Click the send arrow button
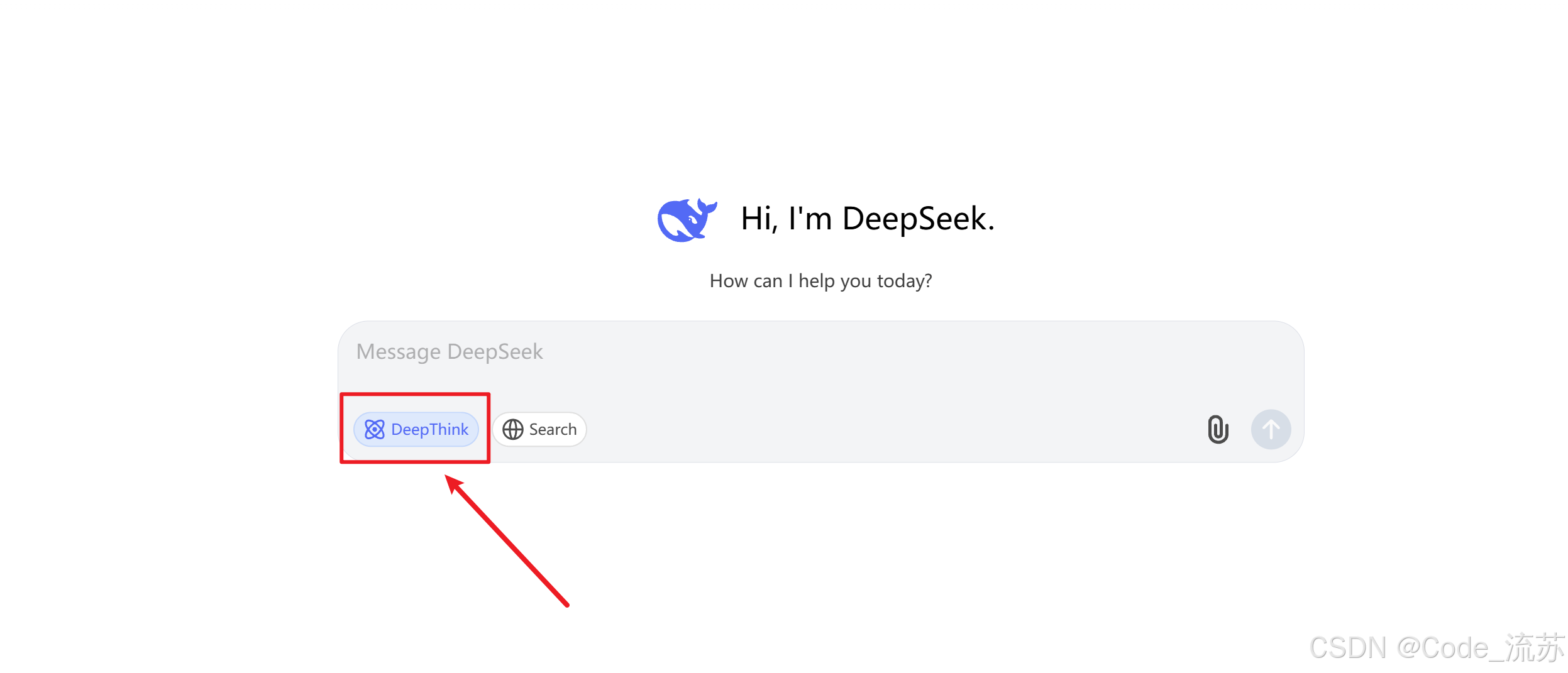This screenshot has width=1568, height=673. tap(1271, 429)
